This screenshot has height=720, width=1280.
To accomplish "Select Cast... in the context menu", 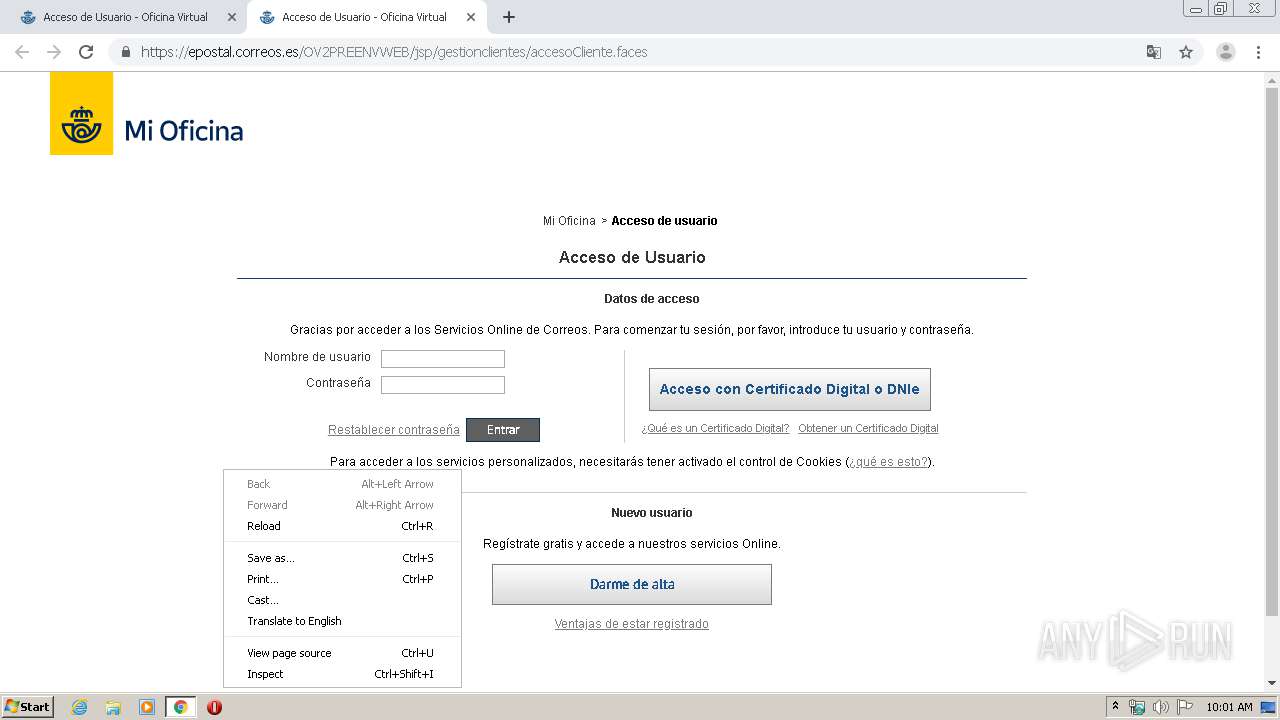I will click(x=342, y=600).
